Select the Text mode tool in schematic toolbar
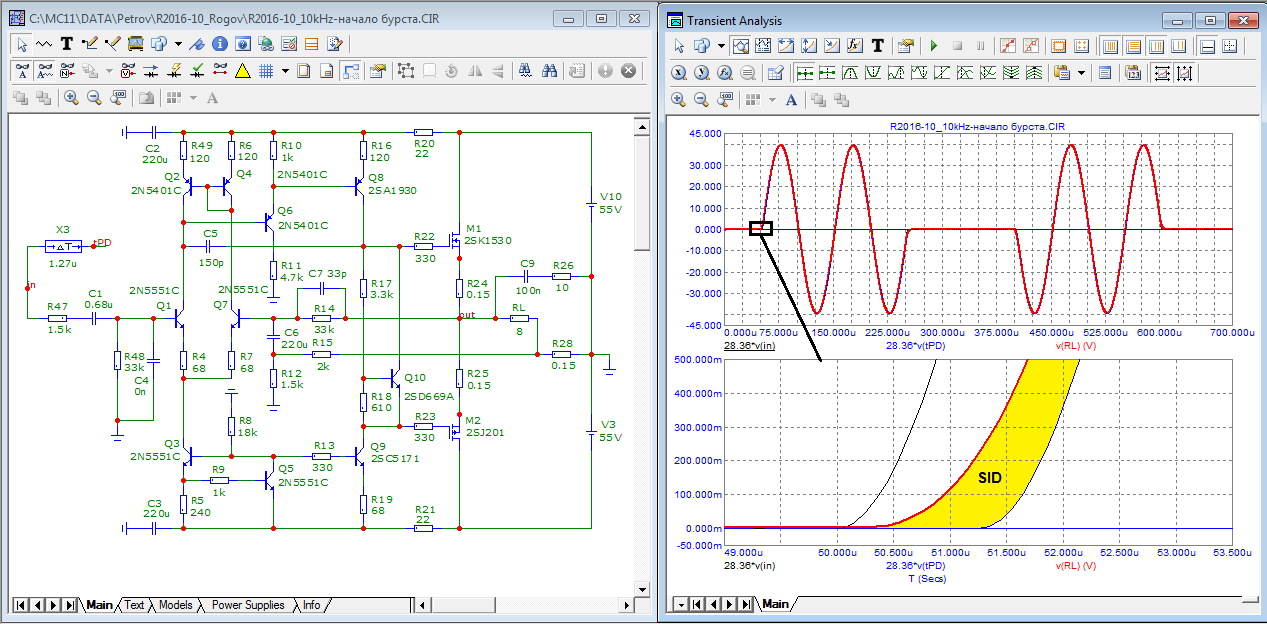 click(x=67, y=44)
